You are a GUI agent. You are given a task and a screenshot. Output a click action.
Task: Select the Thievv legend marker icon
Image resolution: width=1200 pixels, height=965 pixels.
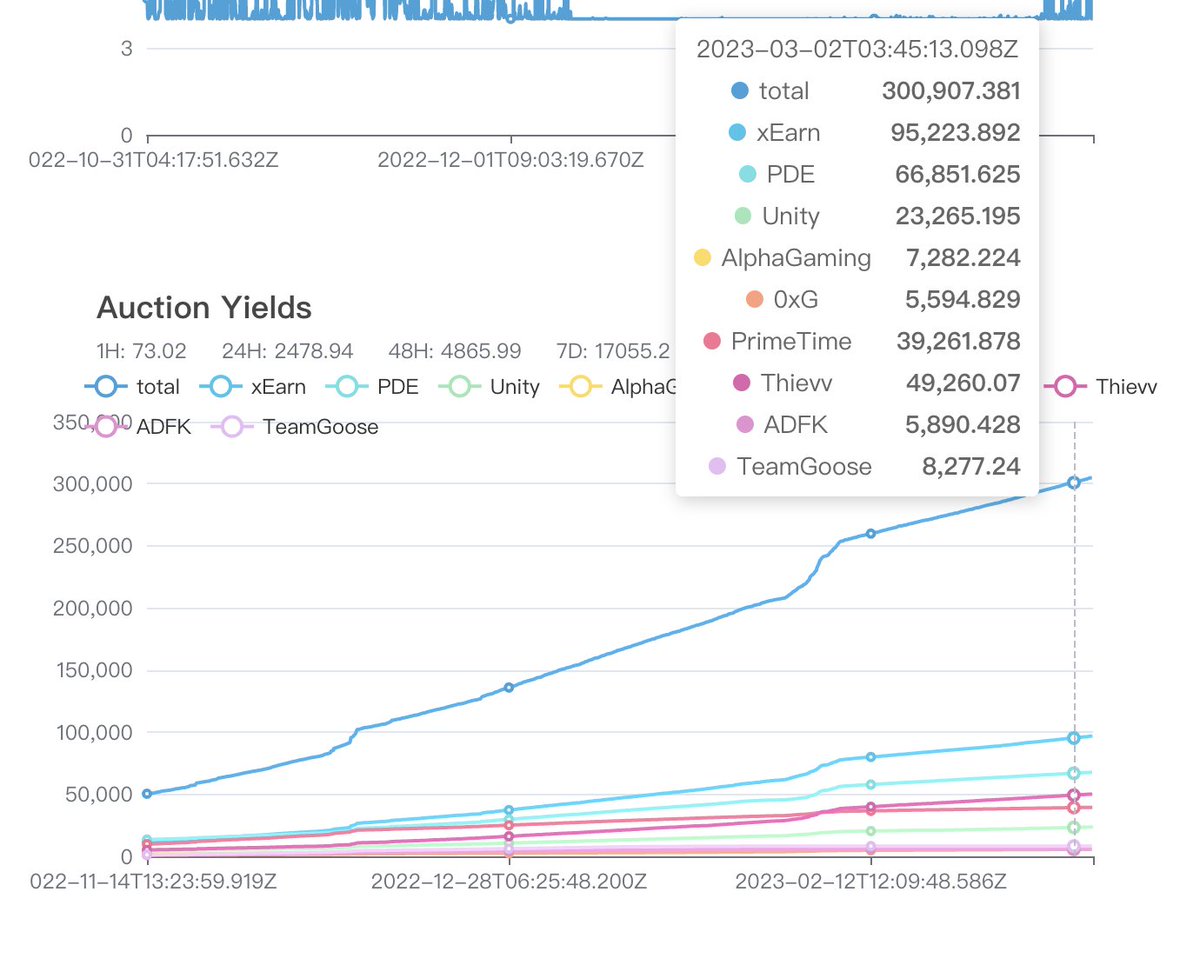pyautogui.click(x=1064, y=387)
